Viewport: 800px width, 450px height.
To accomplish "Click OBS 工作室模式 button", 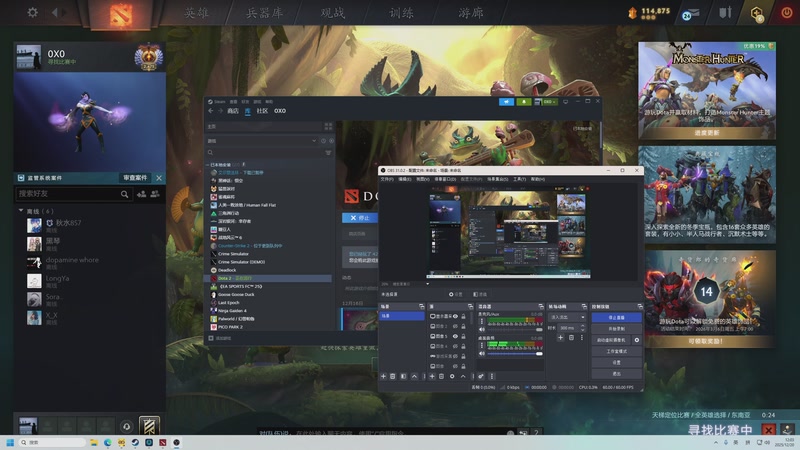I will click(617, 352).
